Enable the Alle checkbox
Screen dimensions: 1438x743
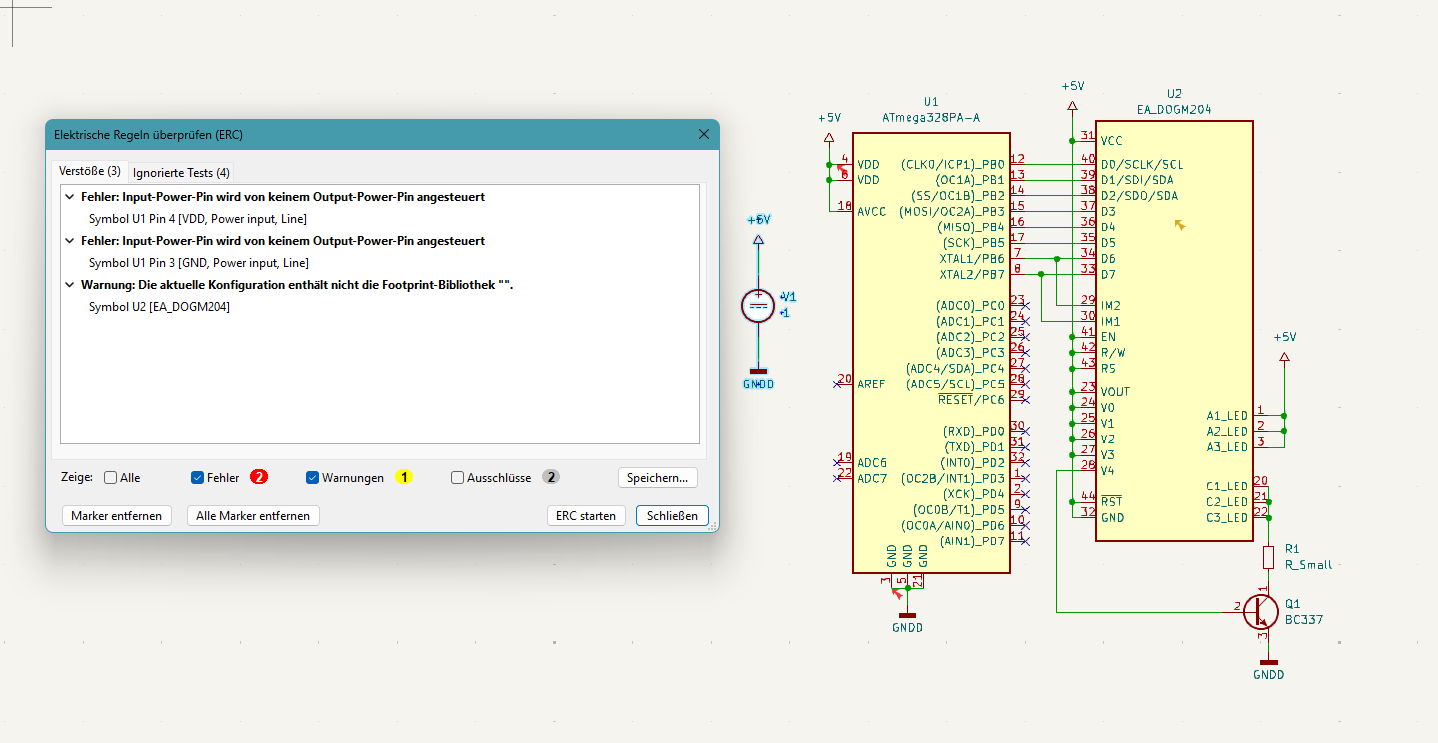pyautogui.click(x=111, y=478)
